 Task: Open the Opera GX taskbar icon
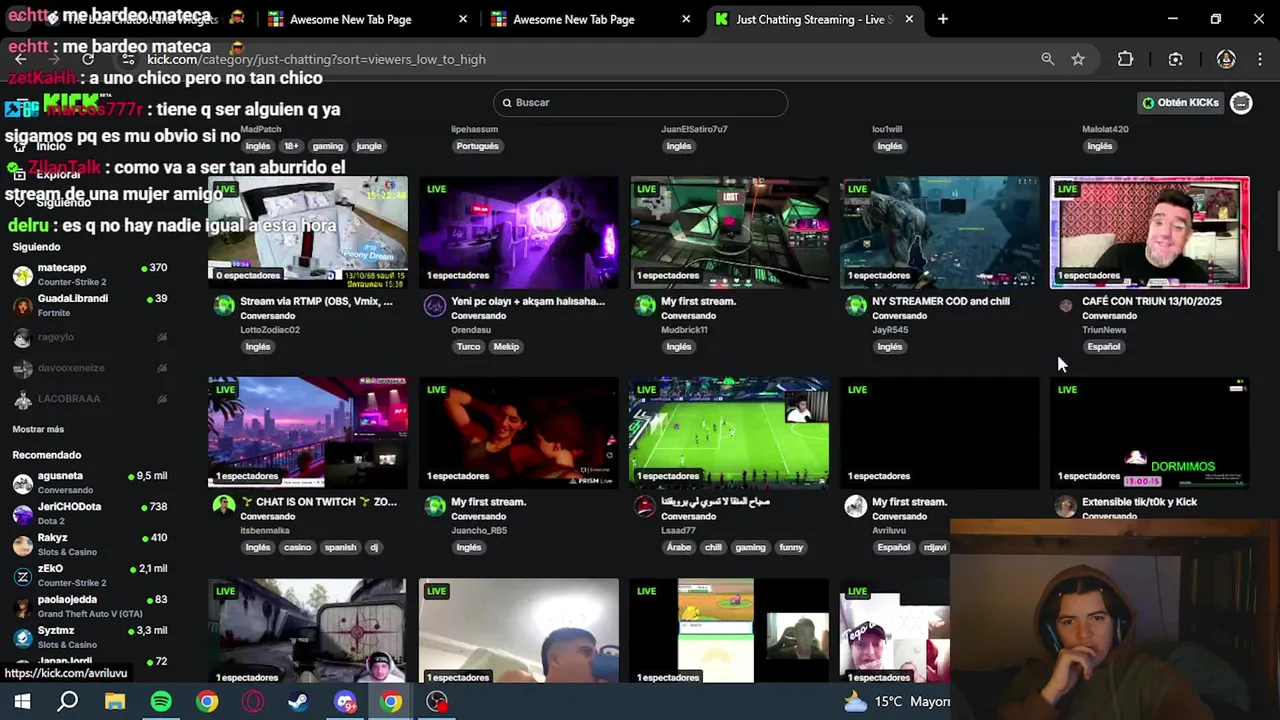click(253, 702)
